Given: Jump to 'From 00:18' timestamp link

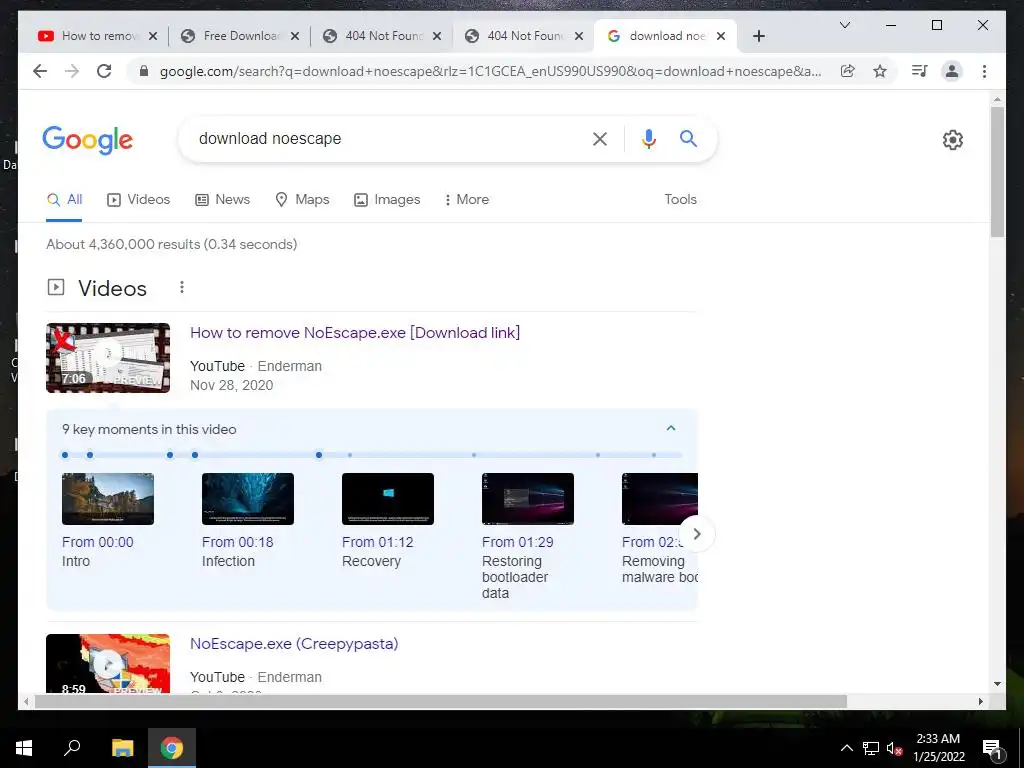Looking at the screenshot, I should pyautogui.click(x=238, y=542).
